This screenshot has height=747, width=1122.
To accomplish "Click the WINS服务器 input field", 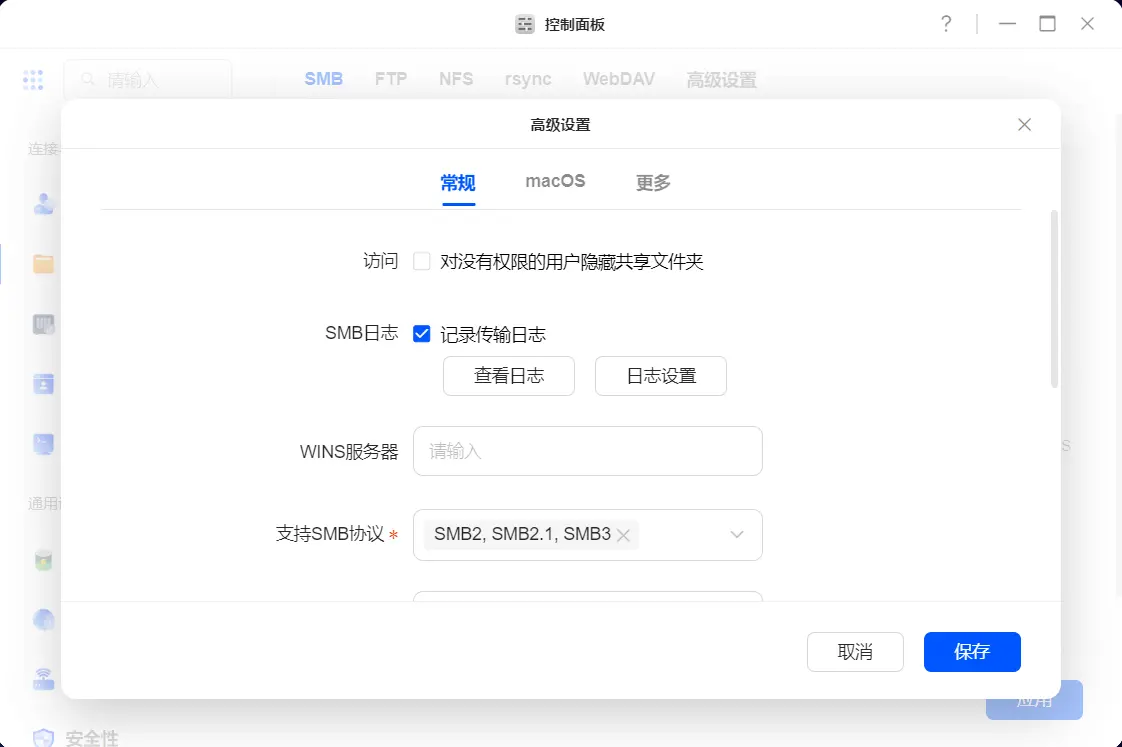I will point(588,451).
